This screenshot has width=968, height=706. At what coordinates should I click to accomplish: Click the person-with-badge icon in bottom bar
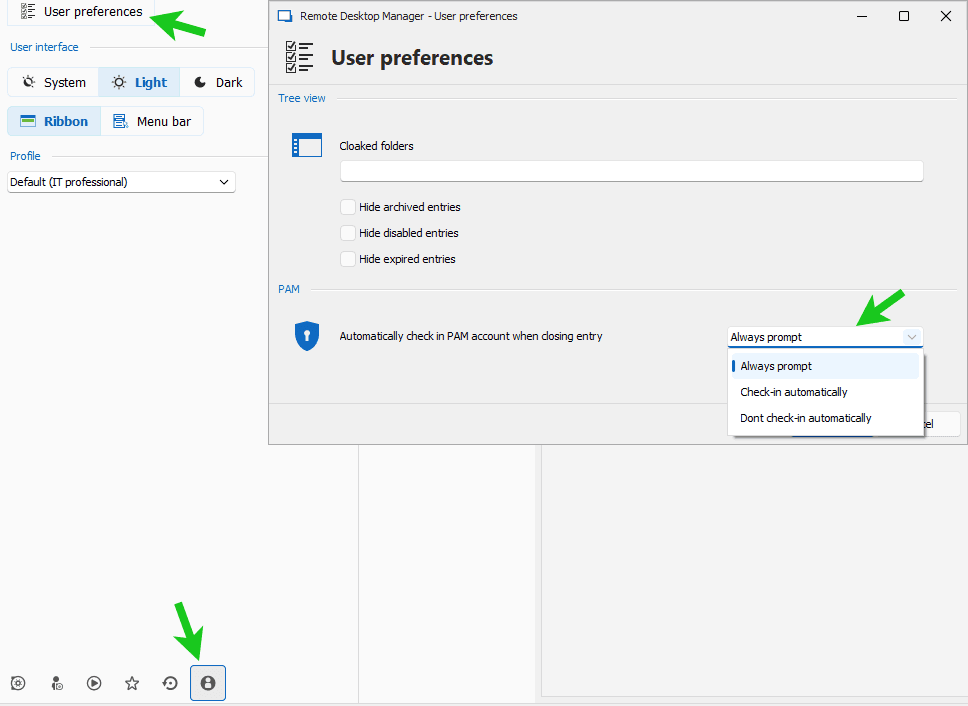(x=56, y=683)
